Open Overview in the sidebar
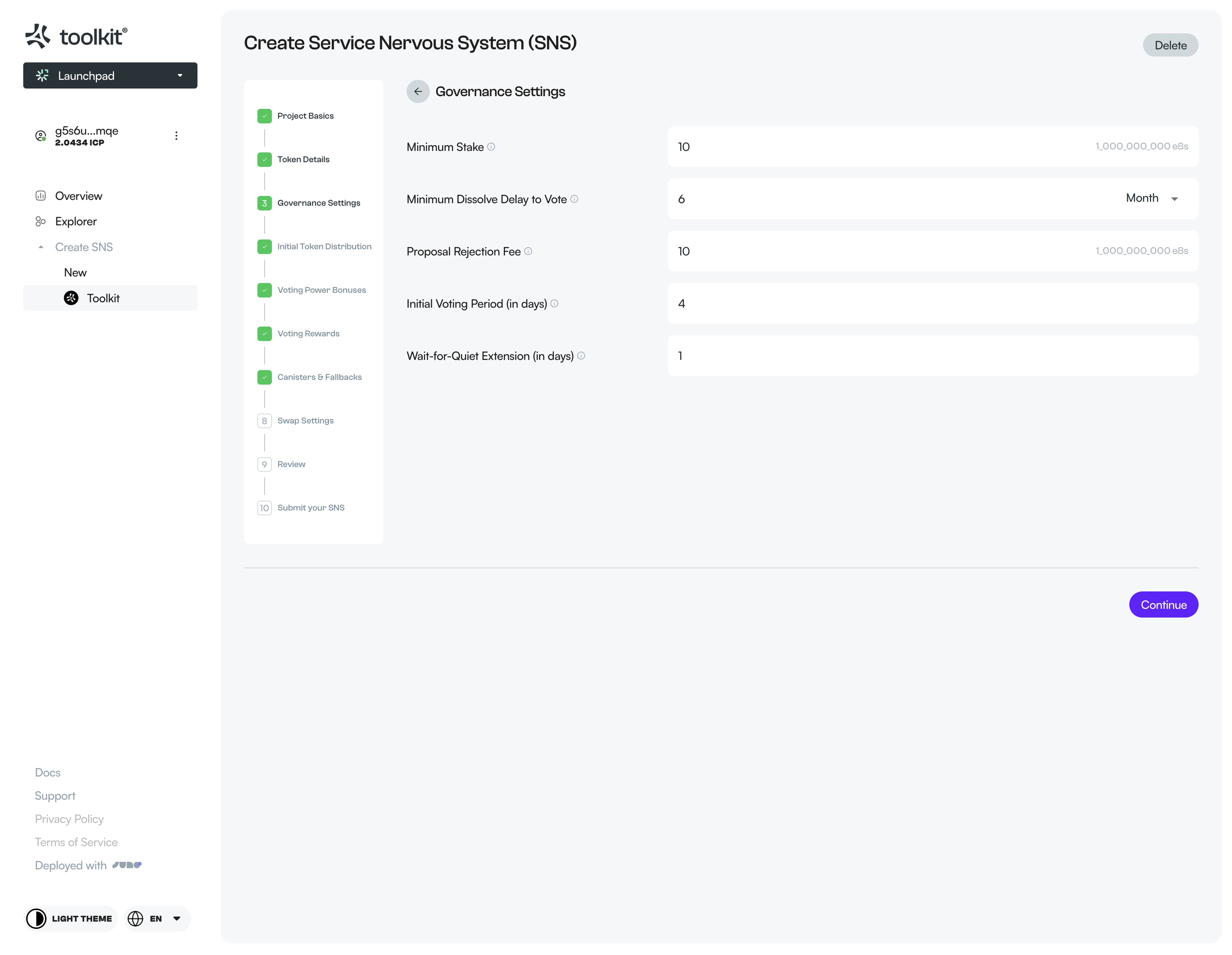The width and height of the screenshot is (1232, 955). tap(78, 196)
